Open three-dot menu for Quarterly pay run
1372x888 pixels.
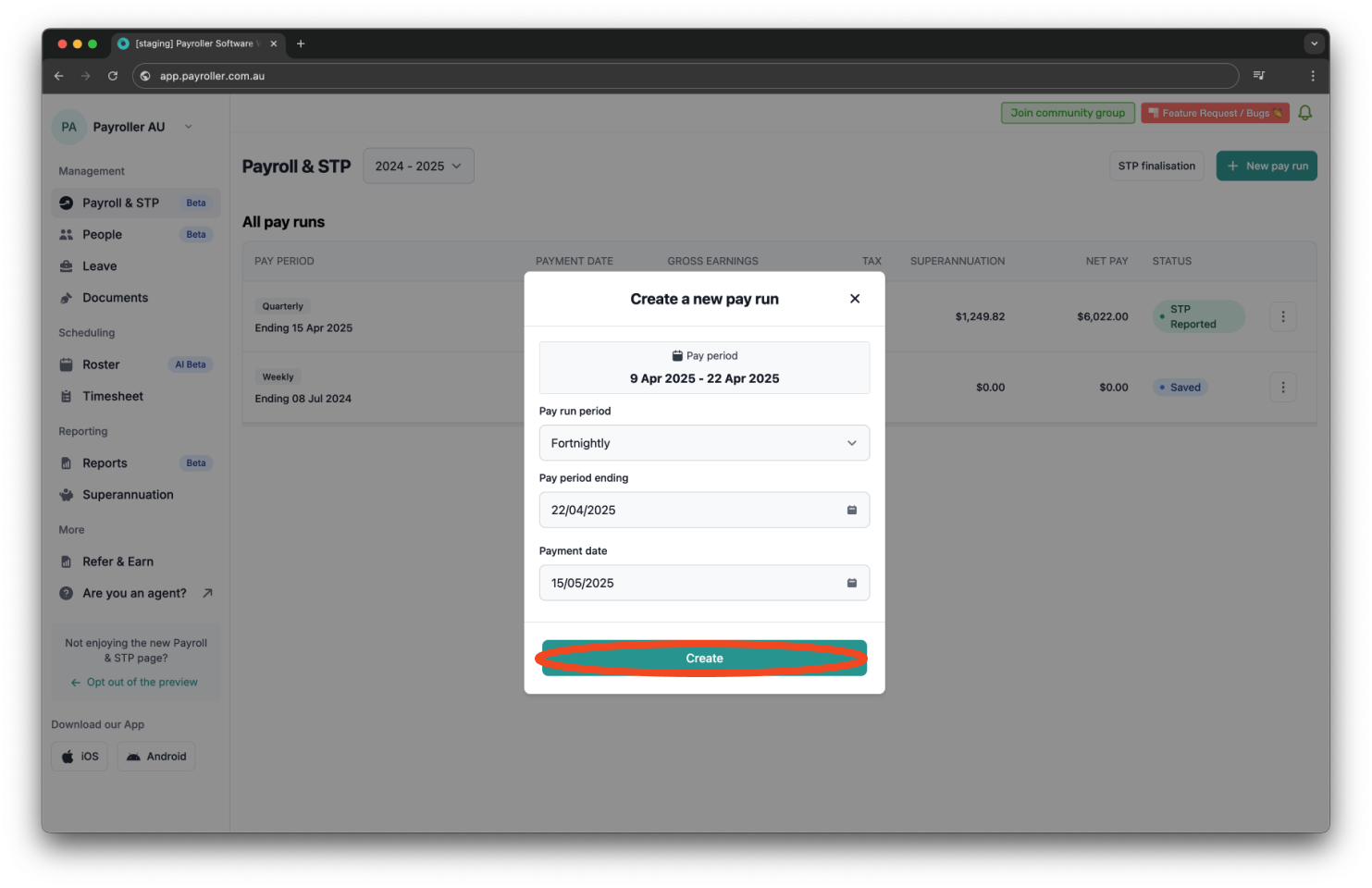tap(1282, 316)
